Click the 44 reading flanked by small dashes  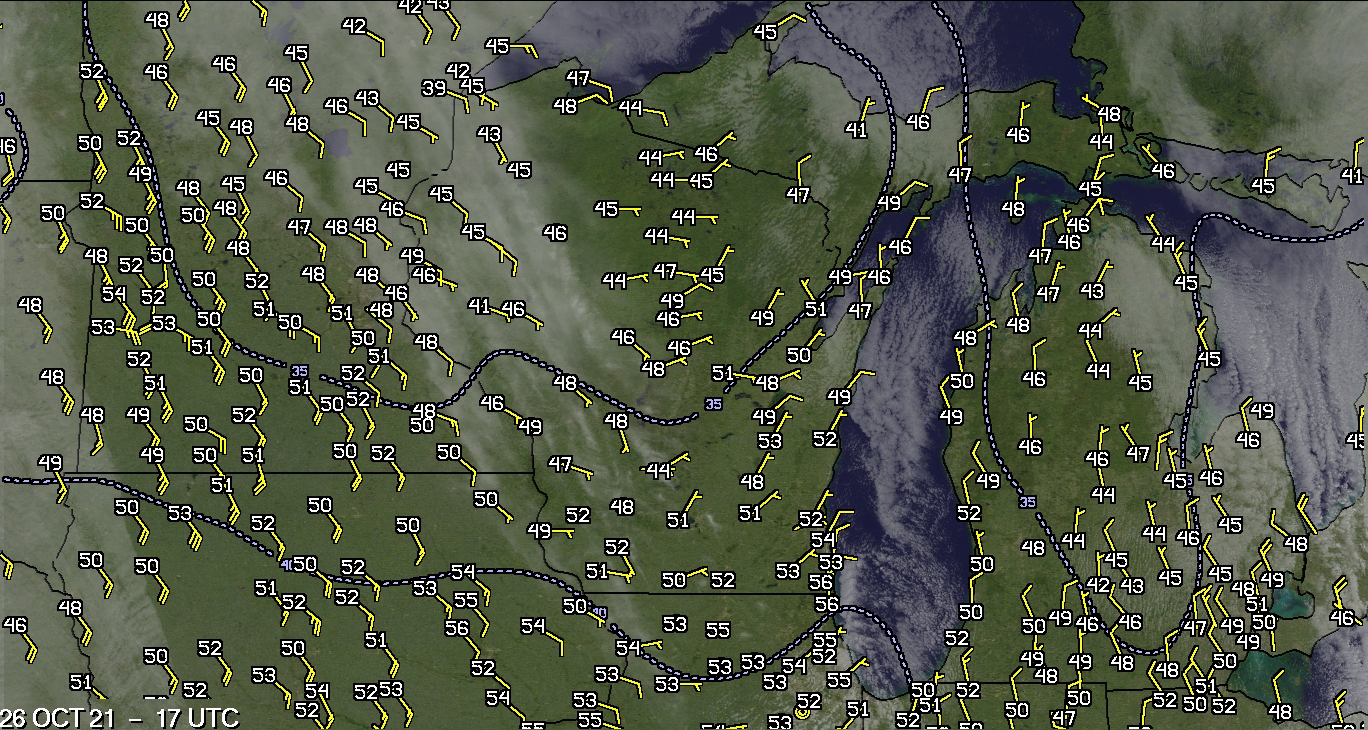coord(658,469)
